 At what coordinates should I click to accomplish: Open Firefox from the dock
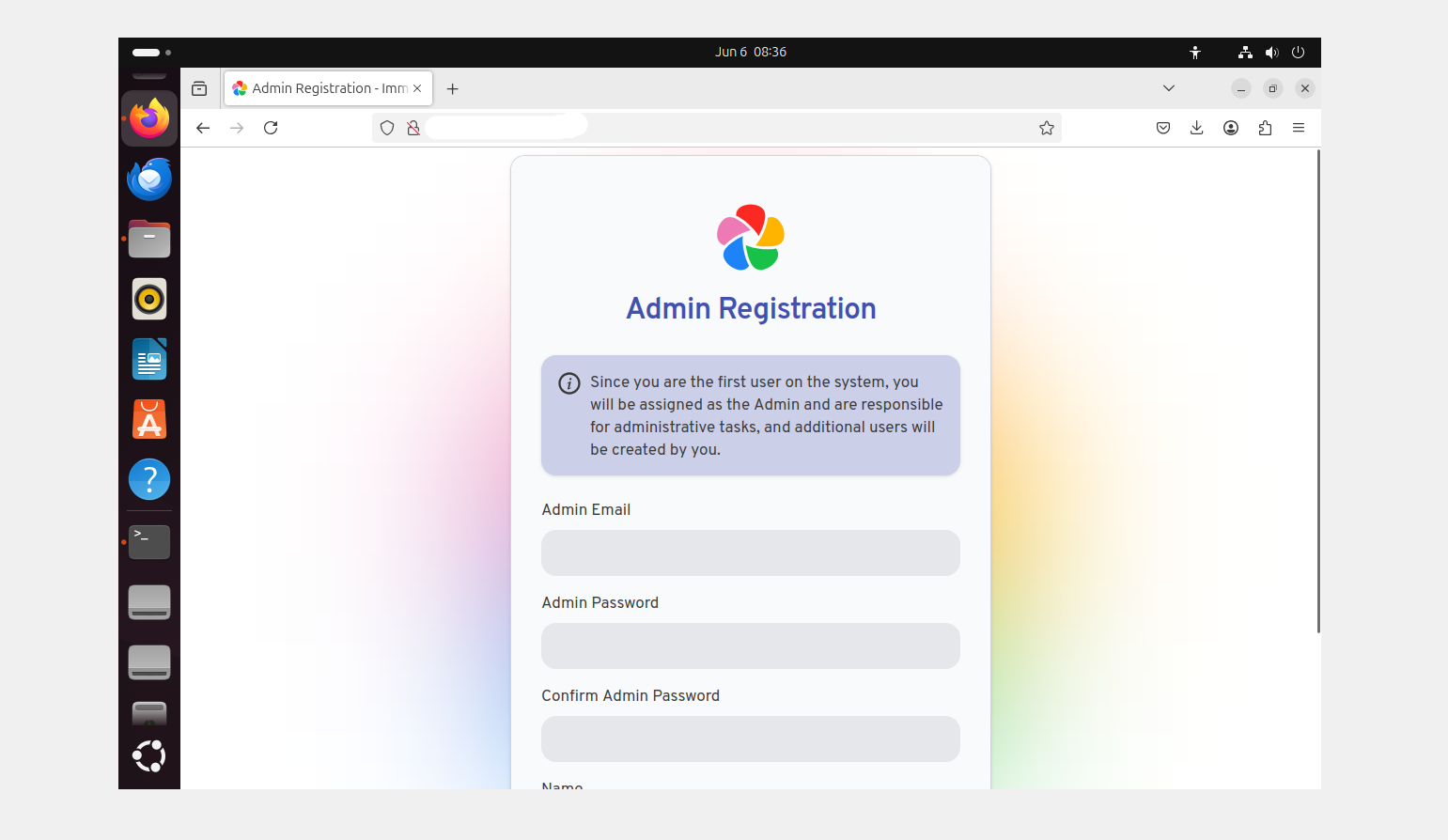point(149,118)
